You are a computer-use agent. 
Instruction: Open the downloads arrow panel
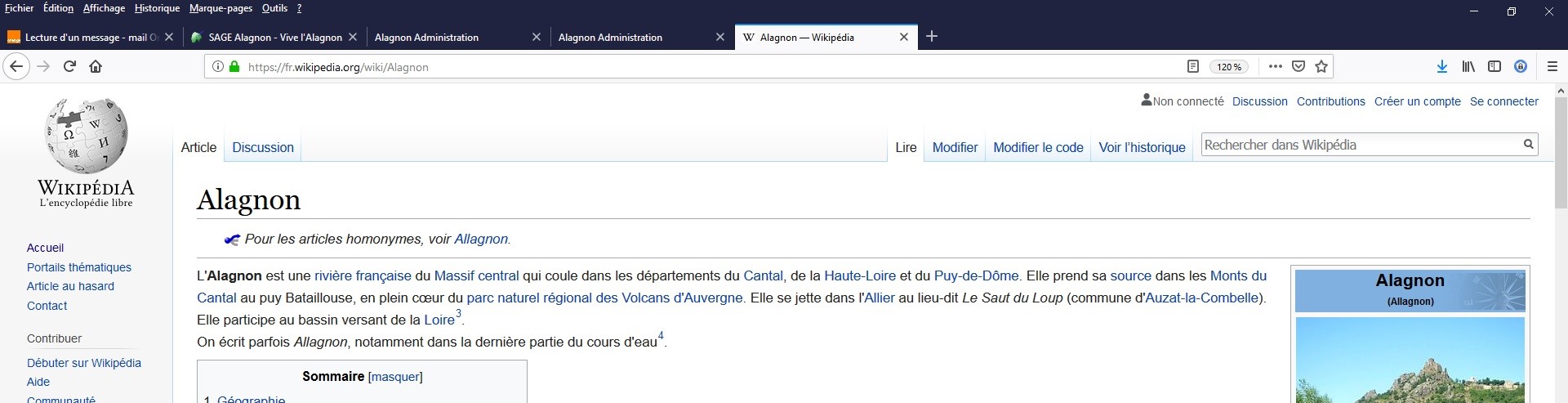1442,67
